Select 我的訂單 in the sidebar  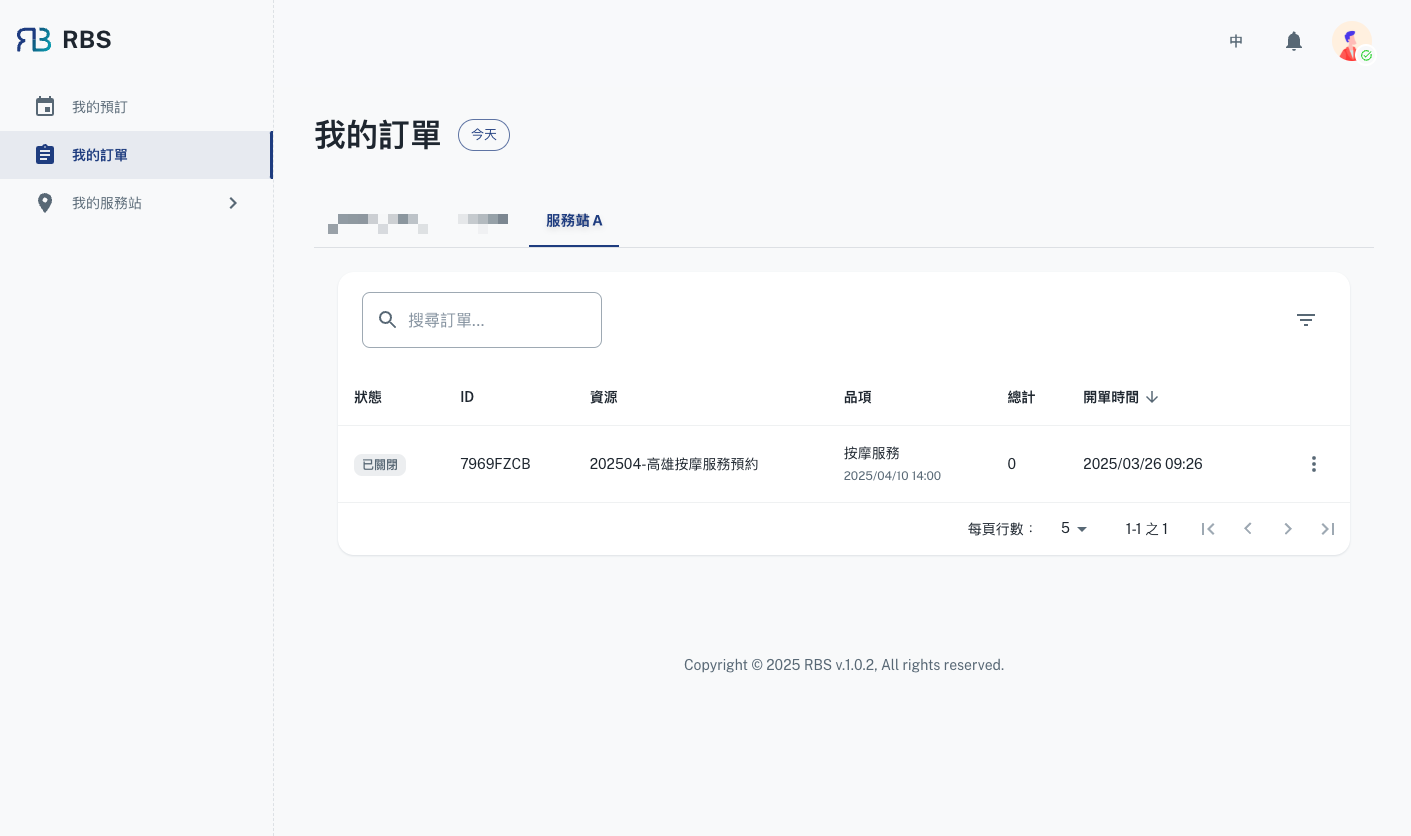tap(100, 155)
